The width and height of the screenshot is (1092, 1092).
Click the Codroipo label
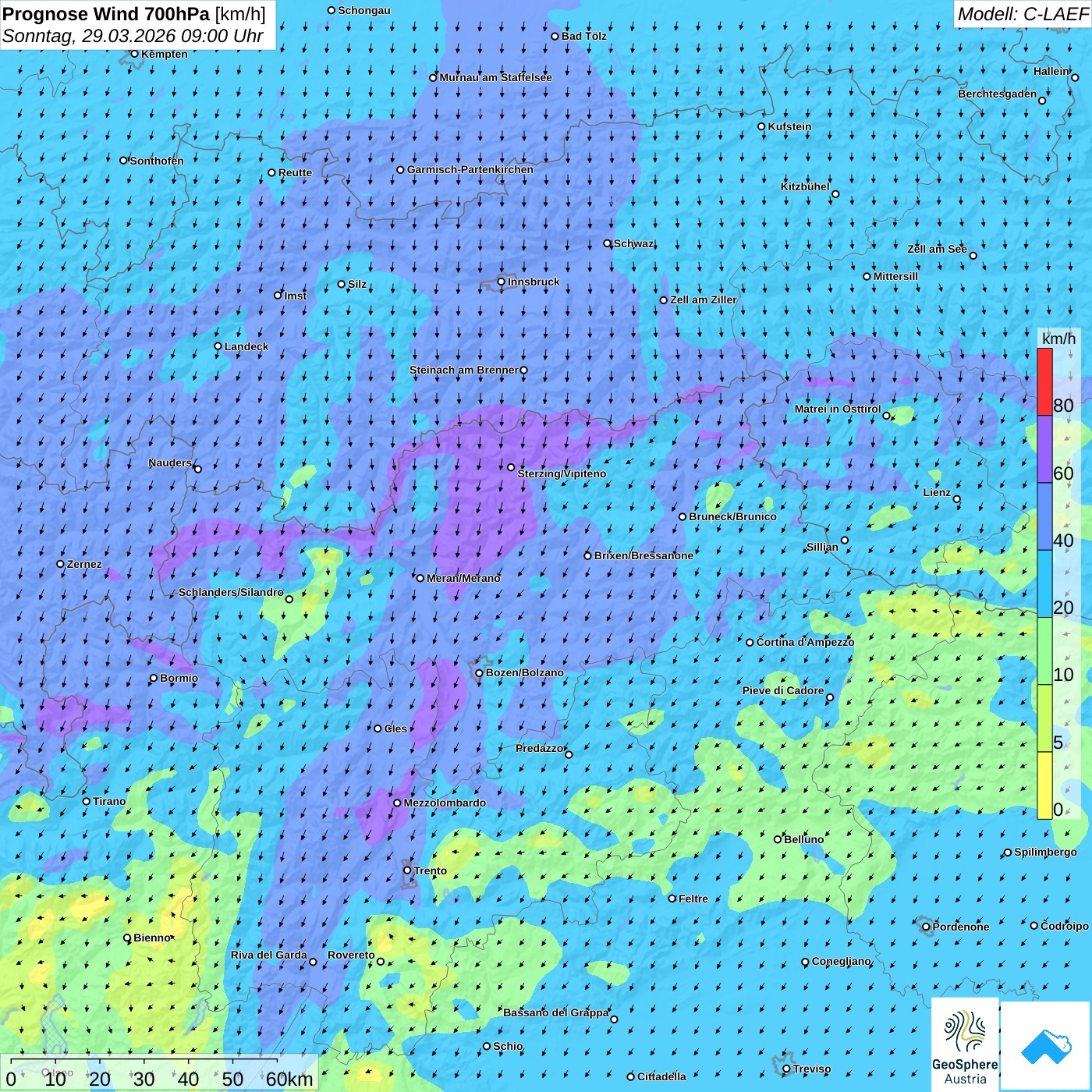1065,926
